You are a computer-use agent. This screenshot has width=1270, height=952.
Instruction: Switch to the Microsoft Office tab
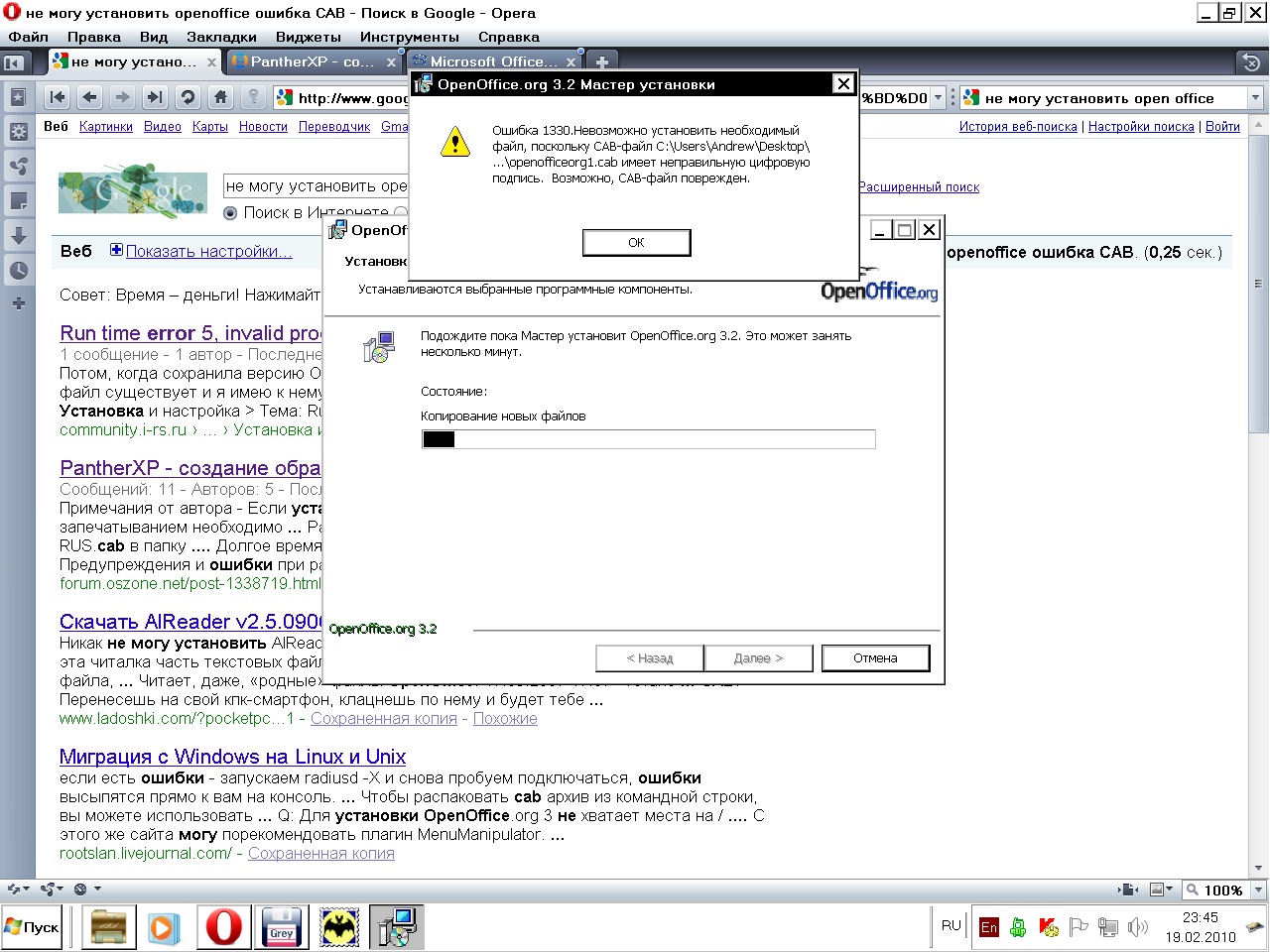(x=493, y=61)
